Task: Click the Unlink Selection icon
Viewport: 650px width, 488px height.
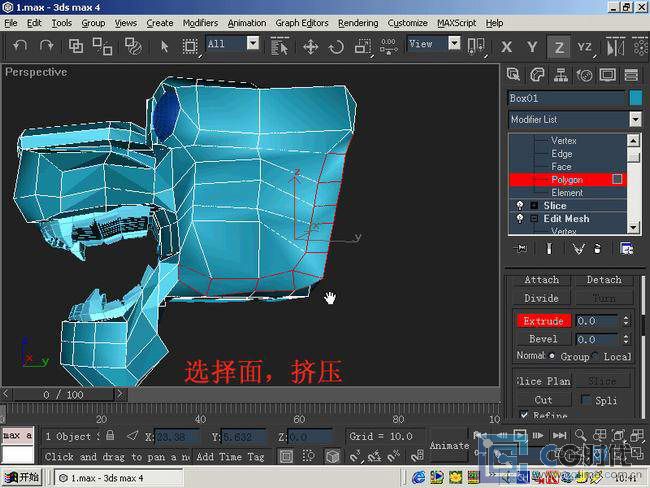Action: pos(102,46)
